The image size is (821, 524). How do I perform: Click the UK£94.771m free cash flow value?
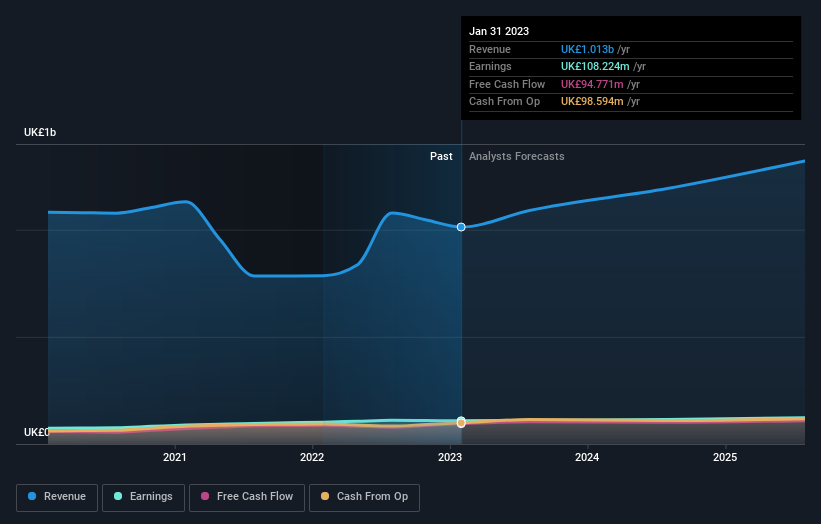pos(592,84)
